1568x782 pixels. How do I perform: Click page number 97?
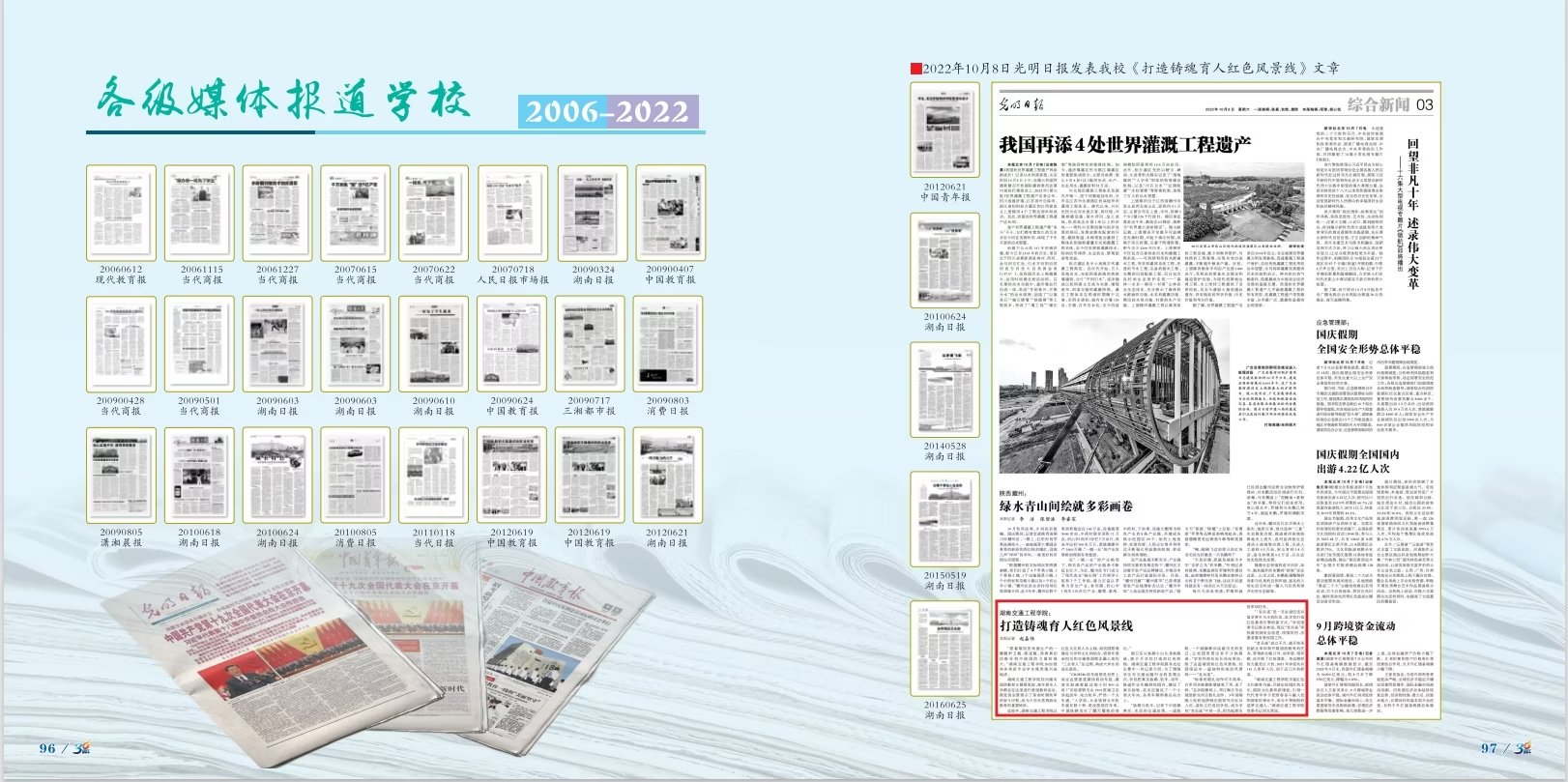(1490, 748)
